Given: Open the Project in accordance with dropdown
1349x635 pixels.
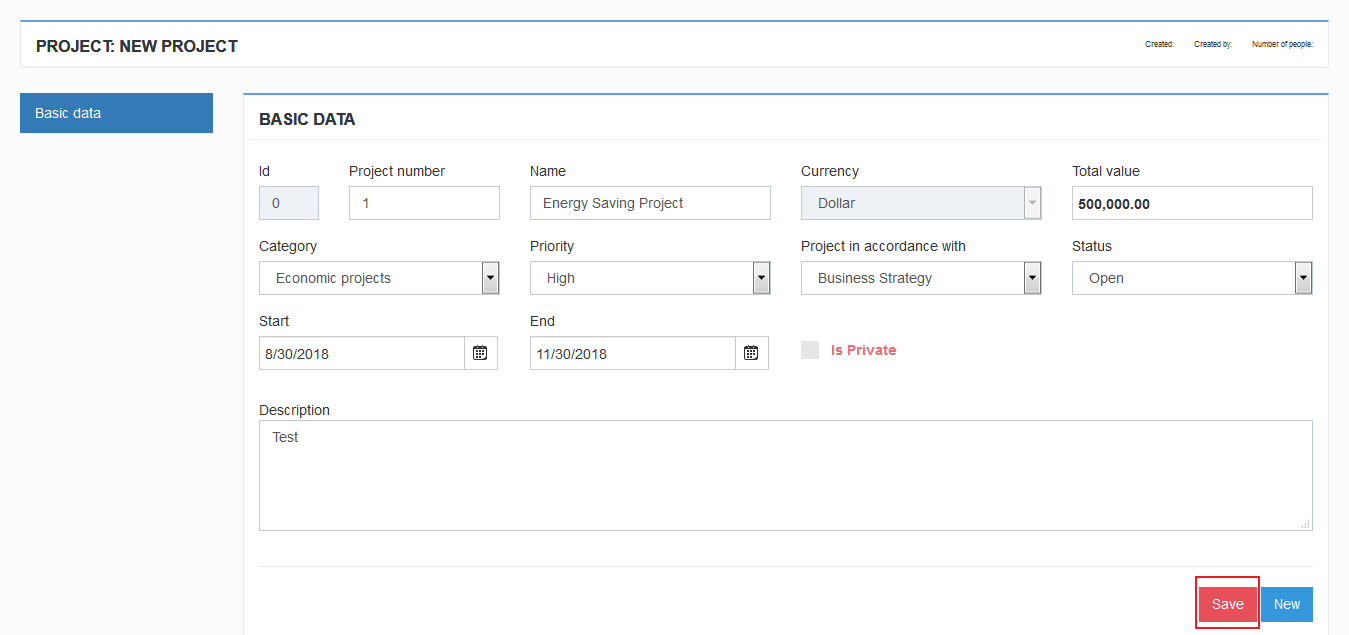Looking at the screenshot, I should [x=921, y=278].
